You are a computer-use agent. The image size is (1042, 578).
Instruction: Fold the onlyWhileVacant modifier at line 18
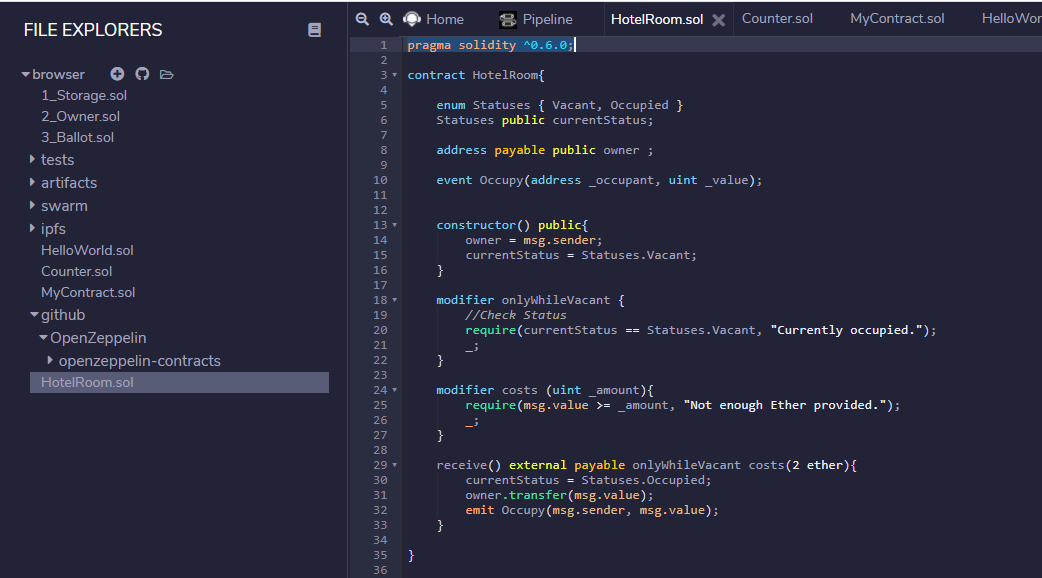395,300
